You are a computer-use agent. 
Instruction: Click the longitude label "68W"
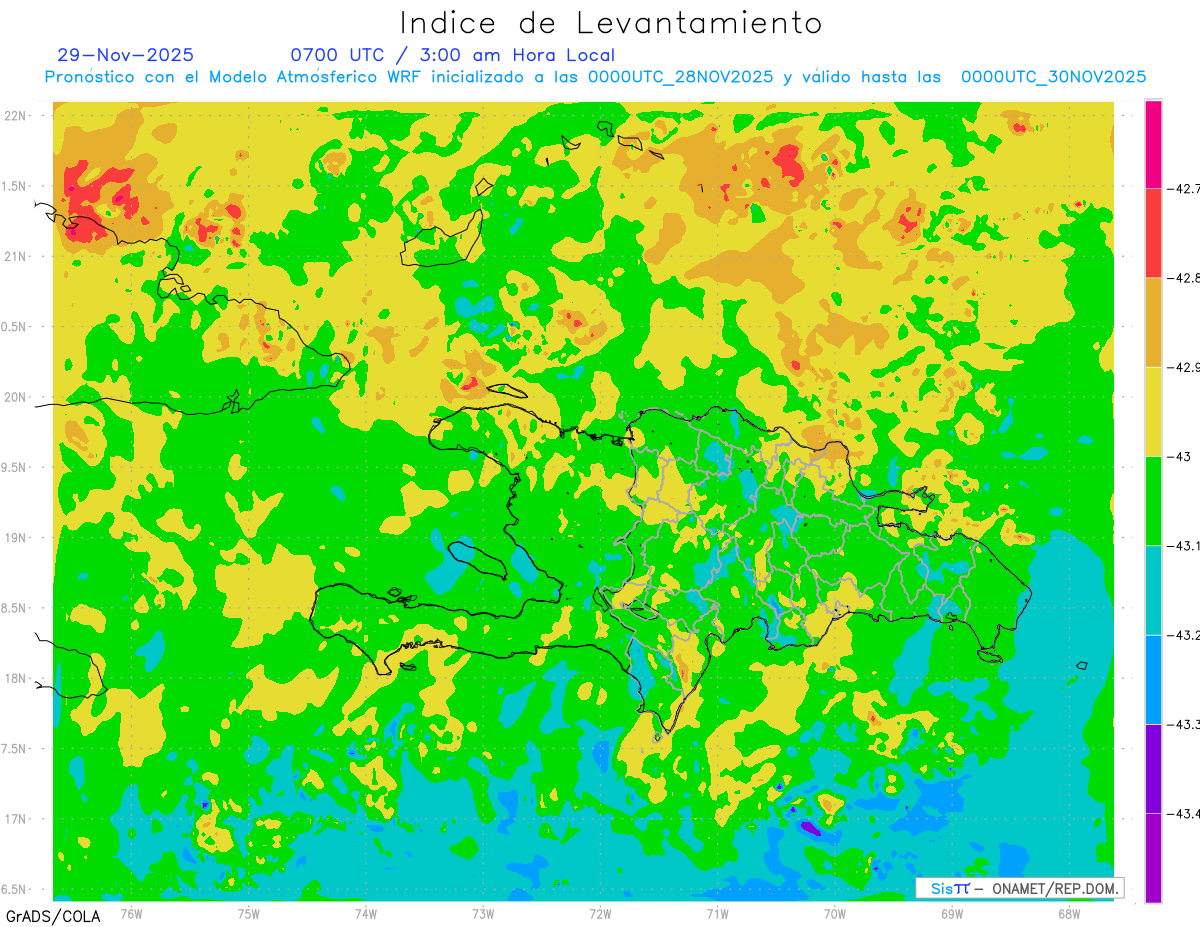pos(1069,913)
